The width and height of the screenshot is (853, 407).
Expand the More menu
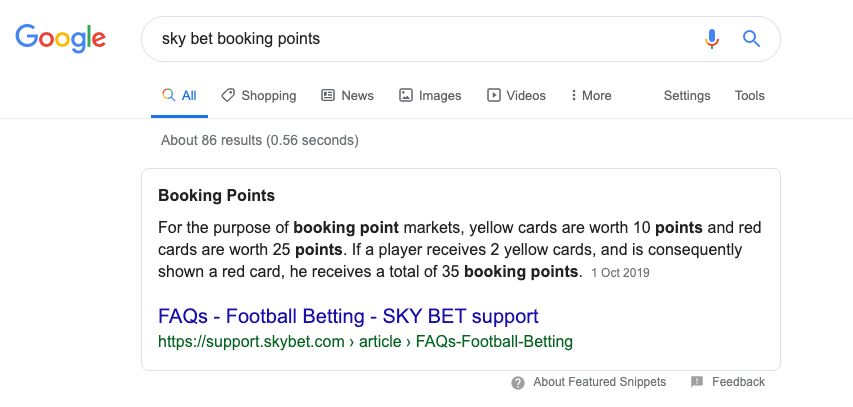coord(591,95)
